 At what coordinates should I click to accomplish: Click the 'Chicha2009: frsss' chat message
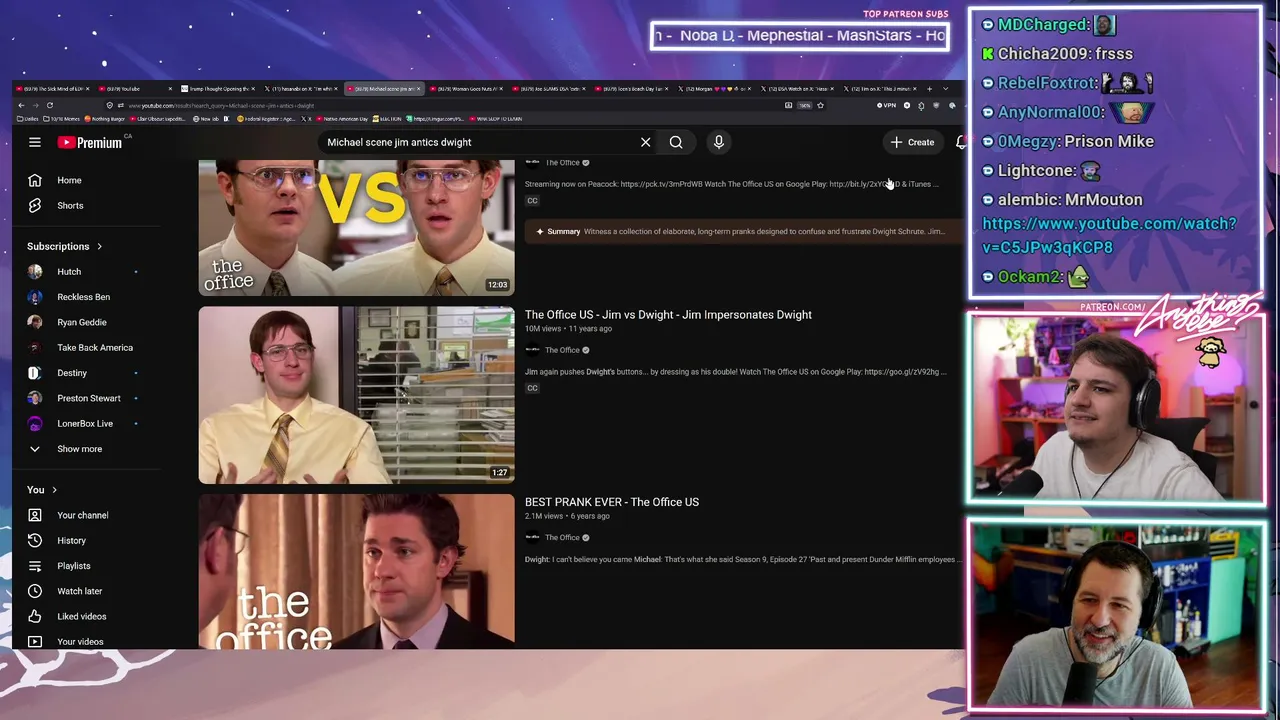tap(1057, 53)
